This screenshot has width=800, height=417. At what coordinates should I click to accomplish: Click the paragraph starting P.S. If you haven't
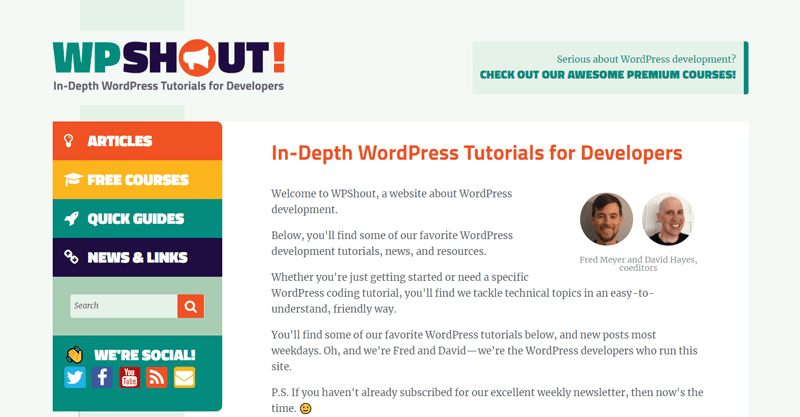[487, 400]
